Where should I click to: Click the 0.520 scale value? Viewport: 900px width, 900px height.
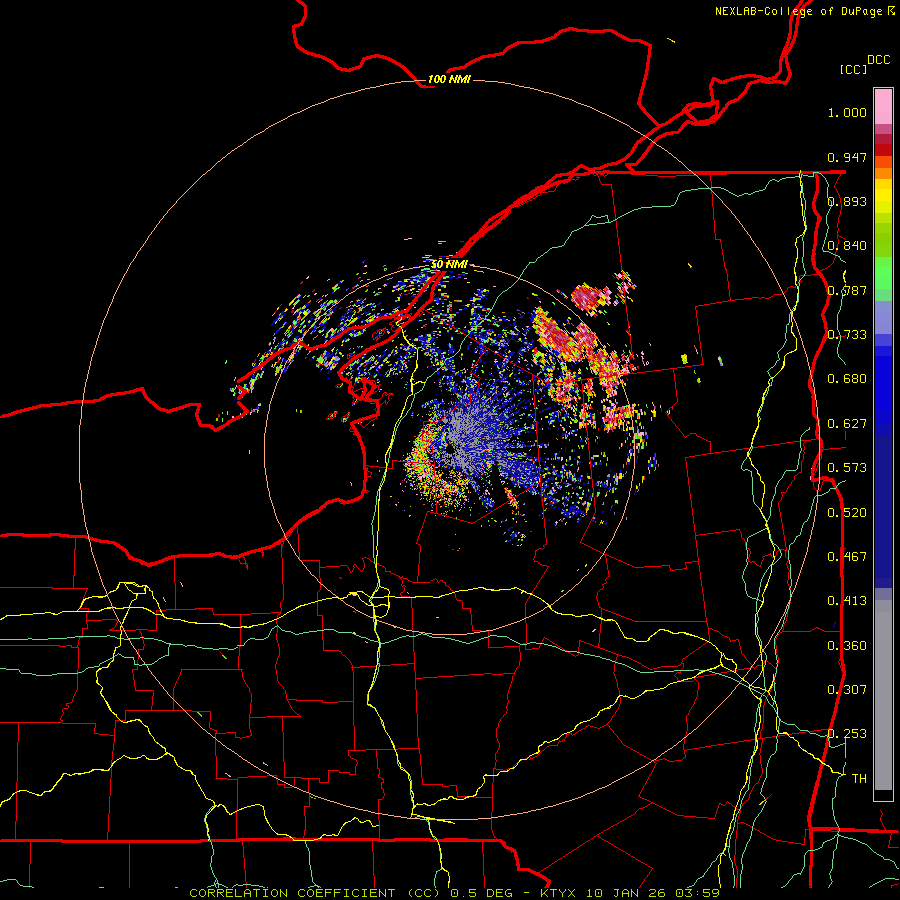pos(847,512)
